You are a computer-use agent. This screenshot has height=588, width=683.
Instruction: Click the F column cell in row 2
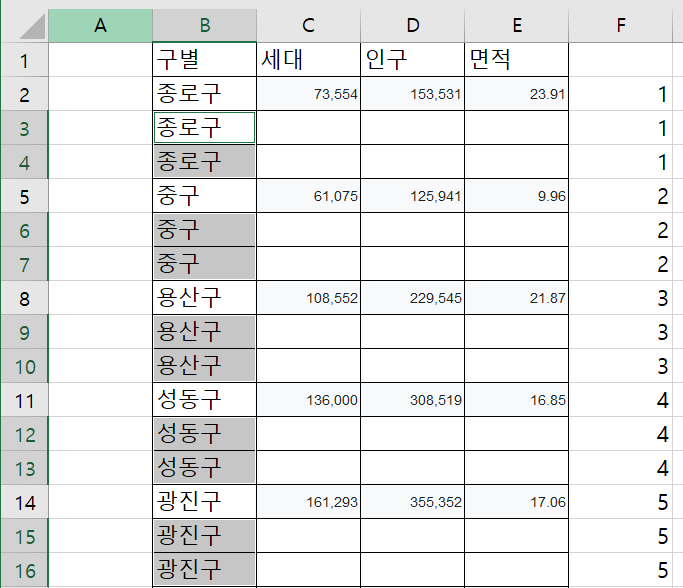pyautogui.click(x=621, y=94)
